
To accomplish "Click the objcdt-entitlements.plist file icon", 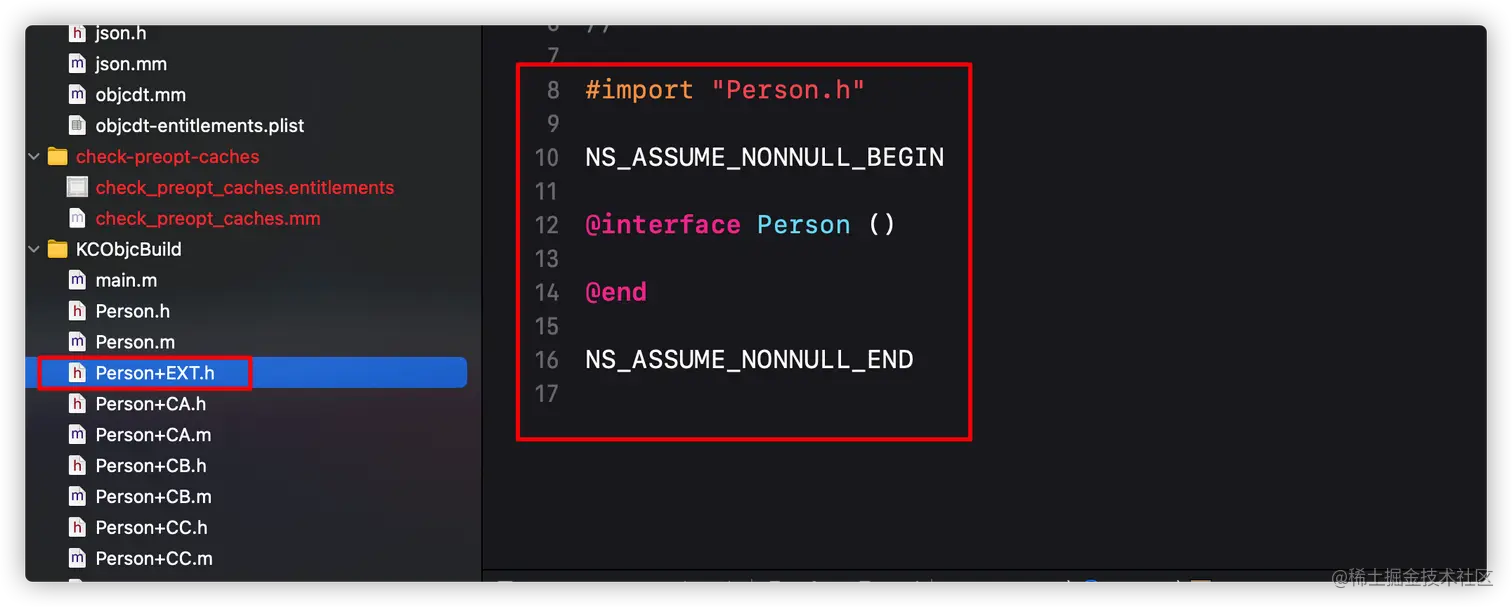I will click(x=77, y=126).
